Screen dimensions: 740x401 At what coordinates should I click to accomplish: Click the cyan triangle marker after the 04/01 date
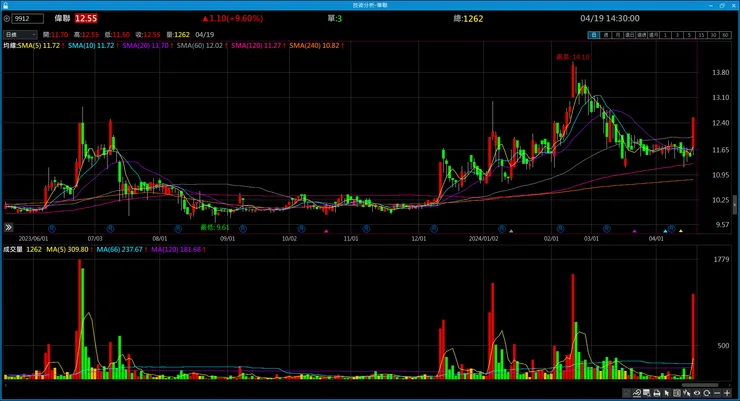pyautogui.click(x=665, y=231)
